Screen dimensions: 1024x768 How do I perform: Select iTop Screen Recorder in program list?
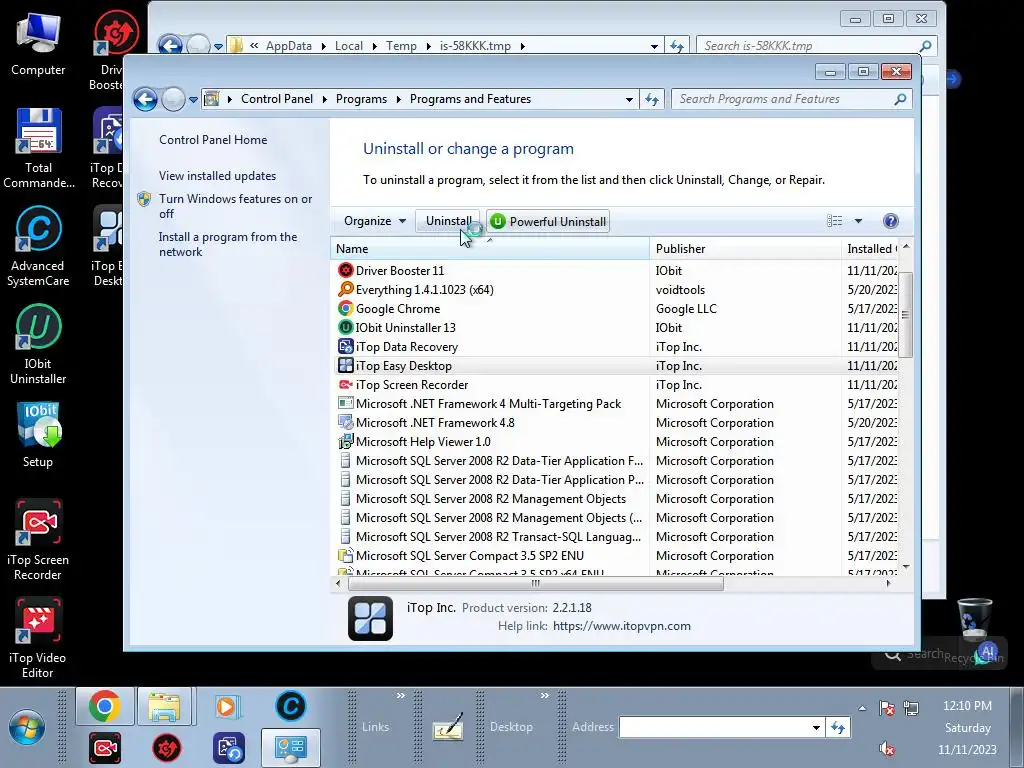click(403, 385)
